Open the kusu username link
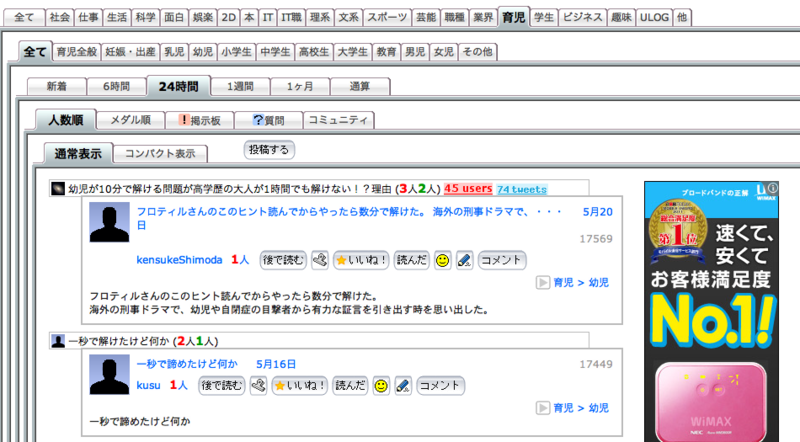800x442 pixels. pos(148,385)
